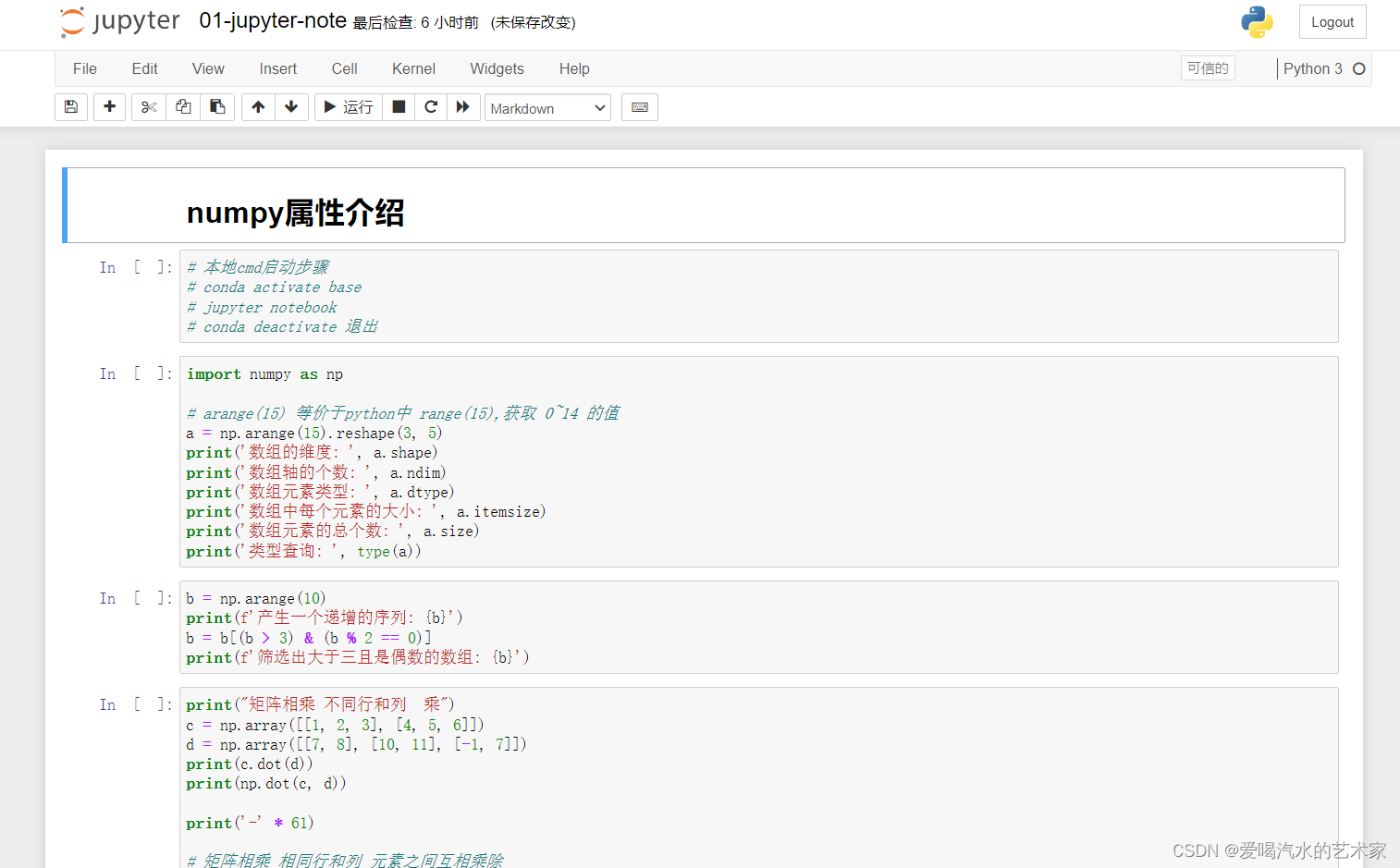This screenshot has width=1400, height=868.
Task: Open the Insert menu
Action: point(278,68)
